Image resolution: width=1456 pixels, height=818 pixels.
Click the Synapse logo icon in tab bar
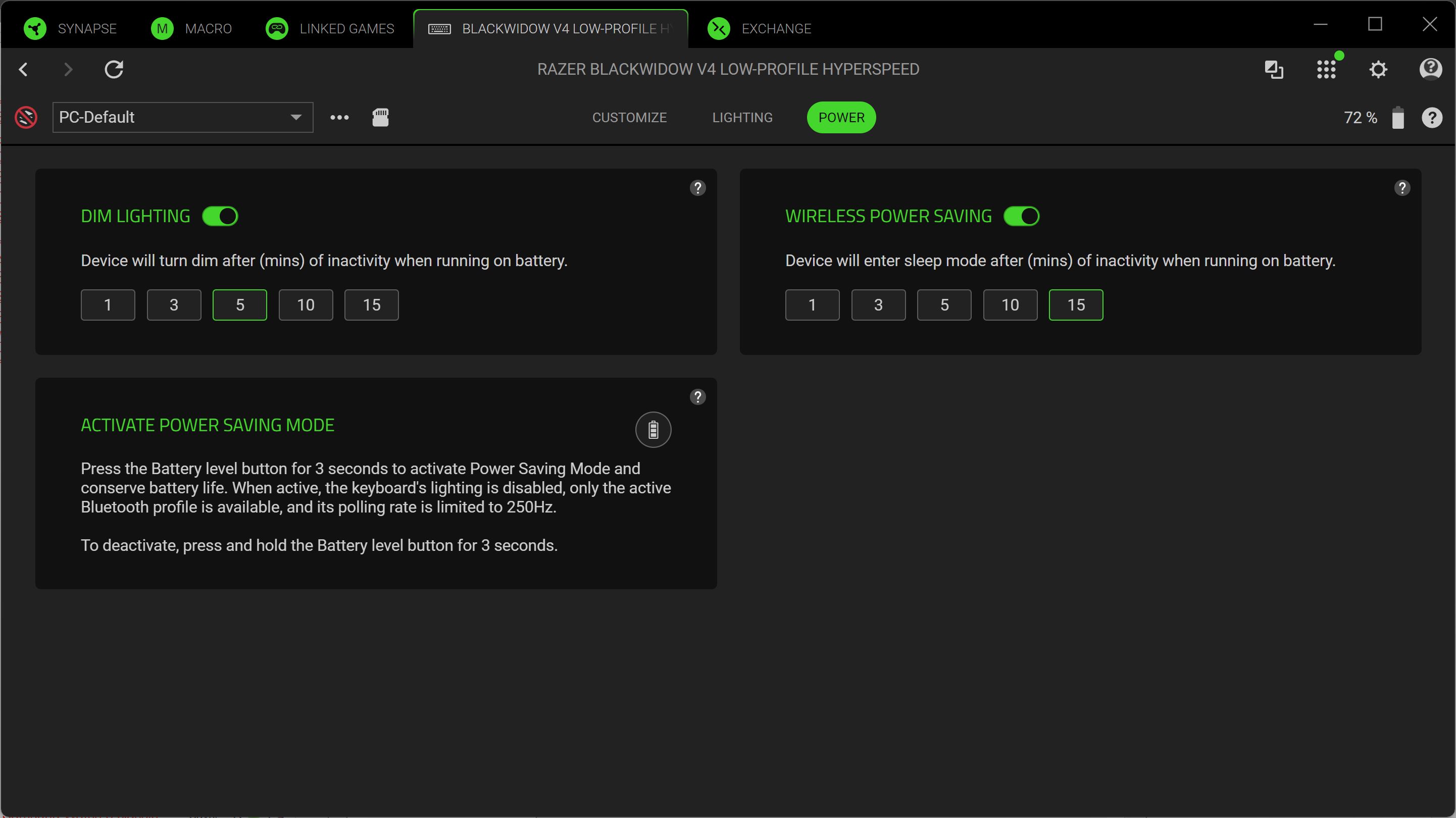click(35, 28)
